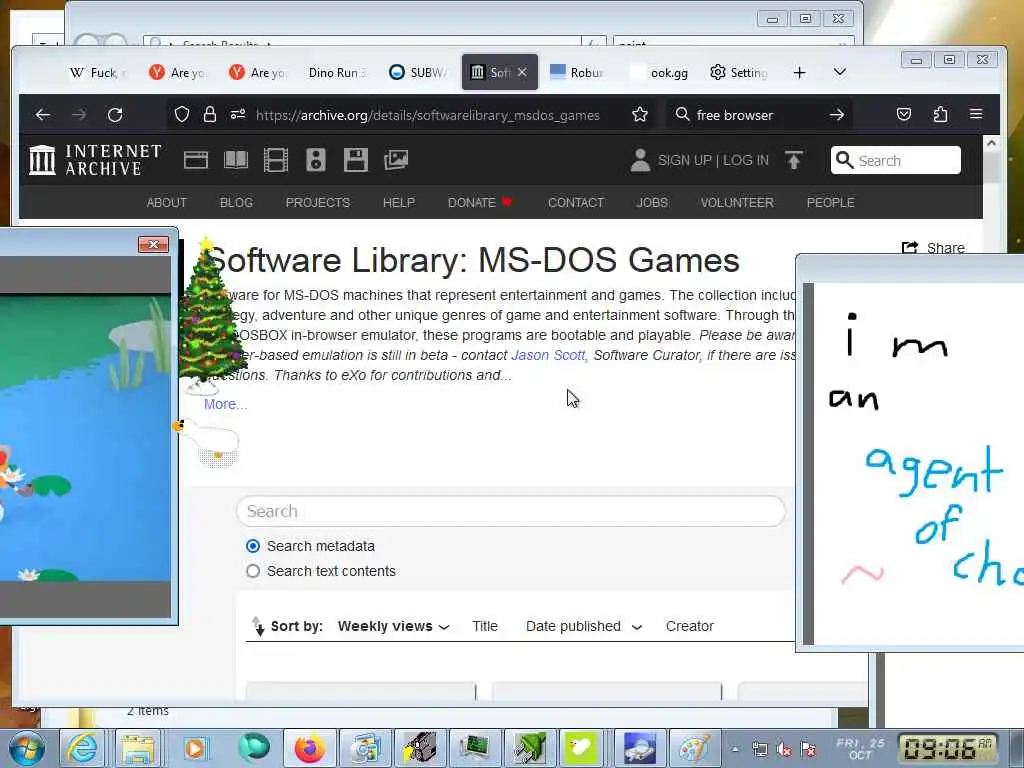Expand description with the More... link
Image resolution: width=1024 pixels, height=768 pixels.
(225, 404)
